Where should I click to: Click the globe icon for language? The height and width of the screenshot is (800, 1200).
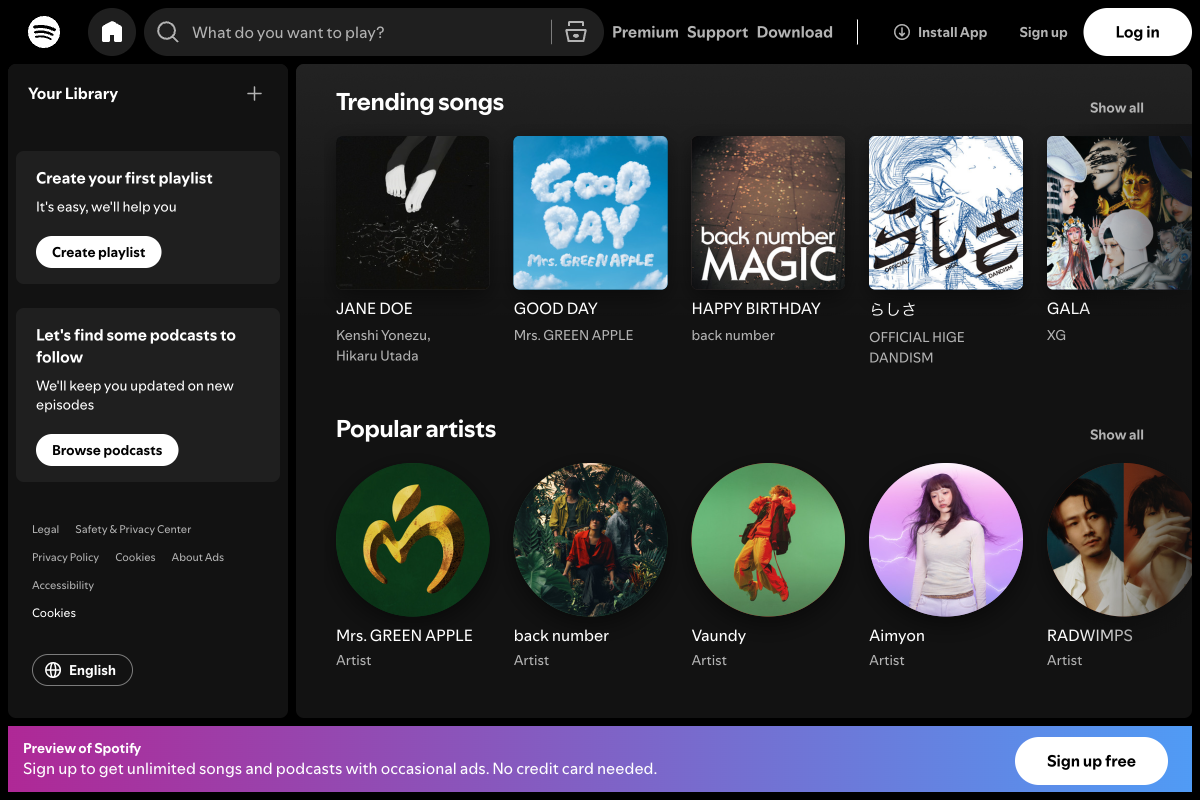[x=54, y=670]
